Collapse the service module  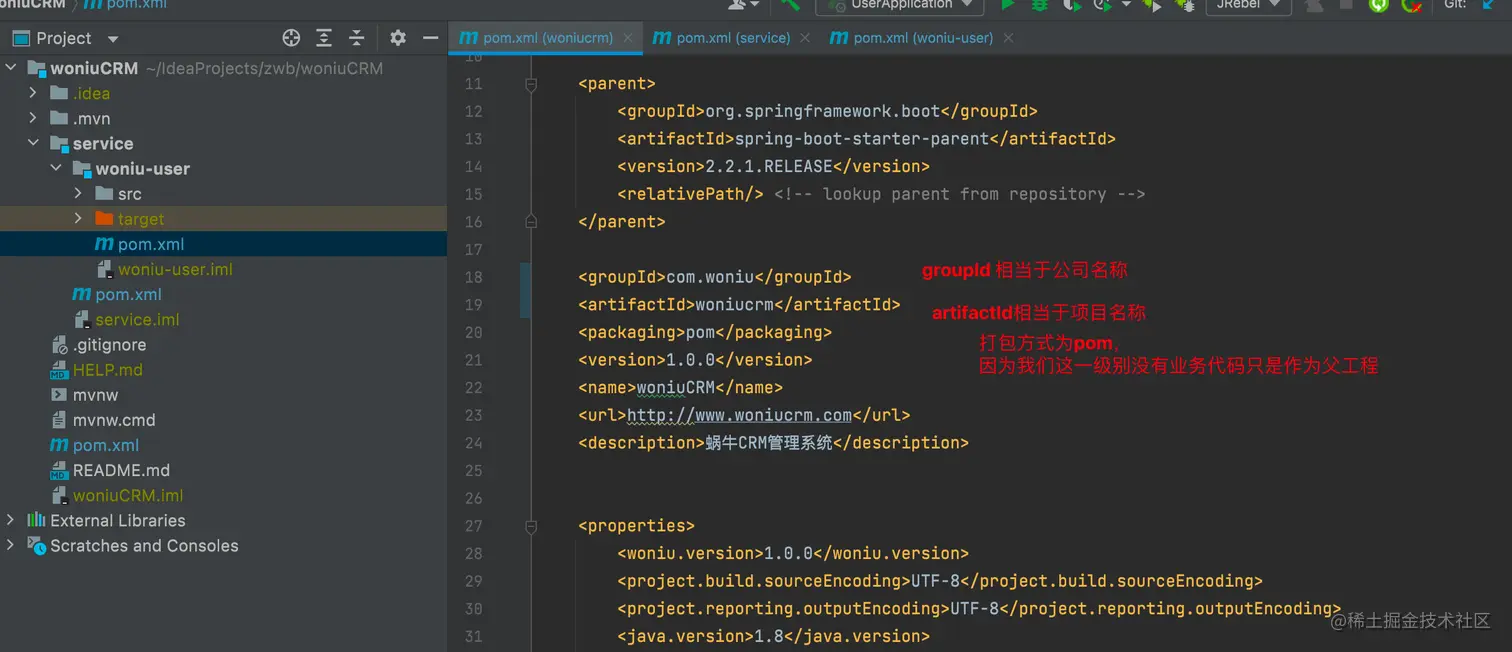coord(33,143)
